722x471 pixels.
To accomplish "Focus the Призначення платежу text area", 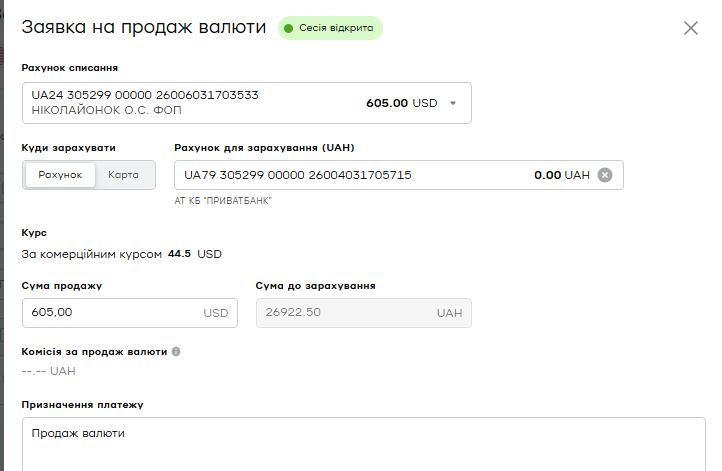I will tap(364, 444).
